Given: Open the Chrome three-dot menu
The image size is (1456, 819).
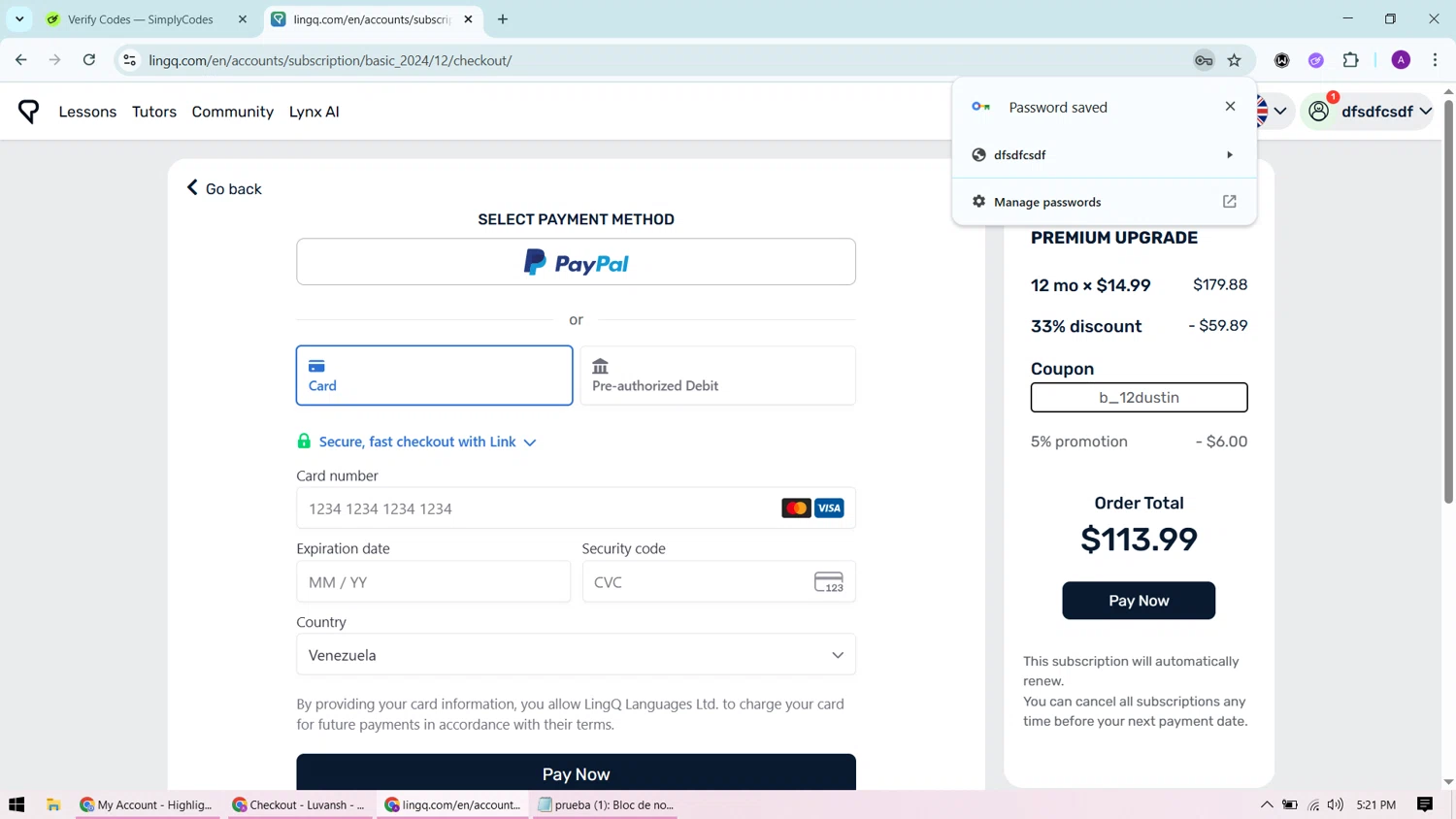Looking at the screenshot, I should point(1435,60).
